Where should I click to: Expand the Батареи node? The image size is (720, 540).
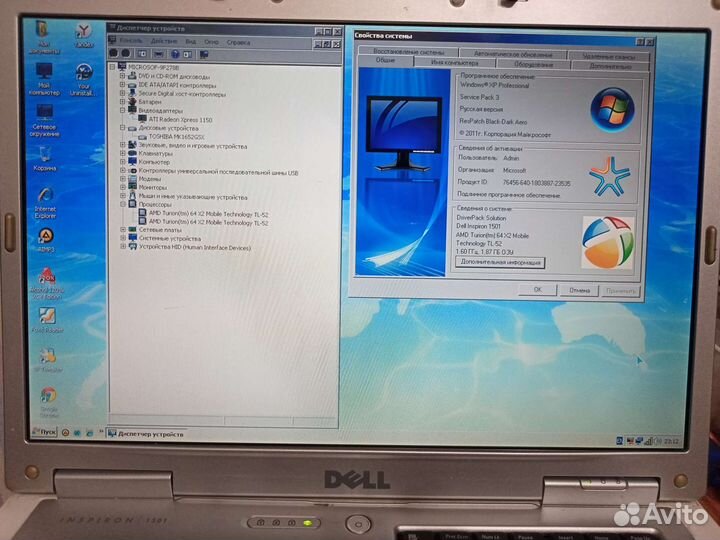click(x=122, y=102)
